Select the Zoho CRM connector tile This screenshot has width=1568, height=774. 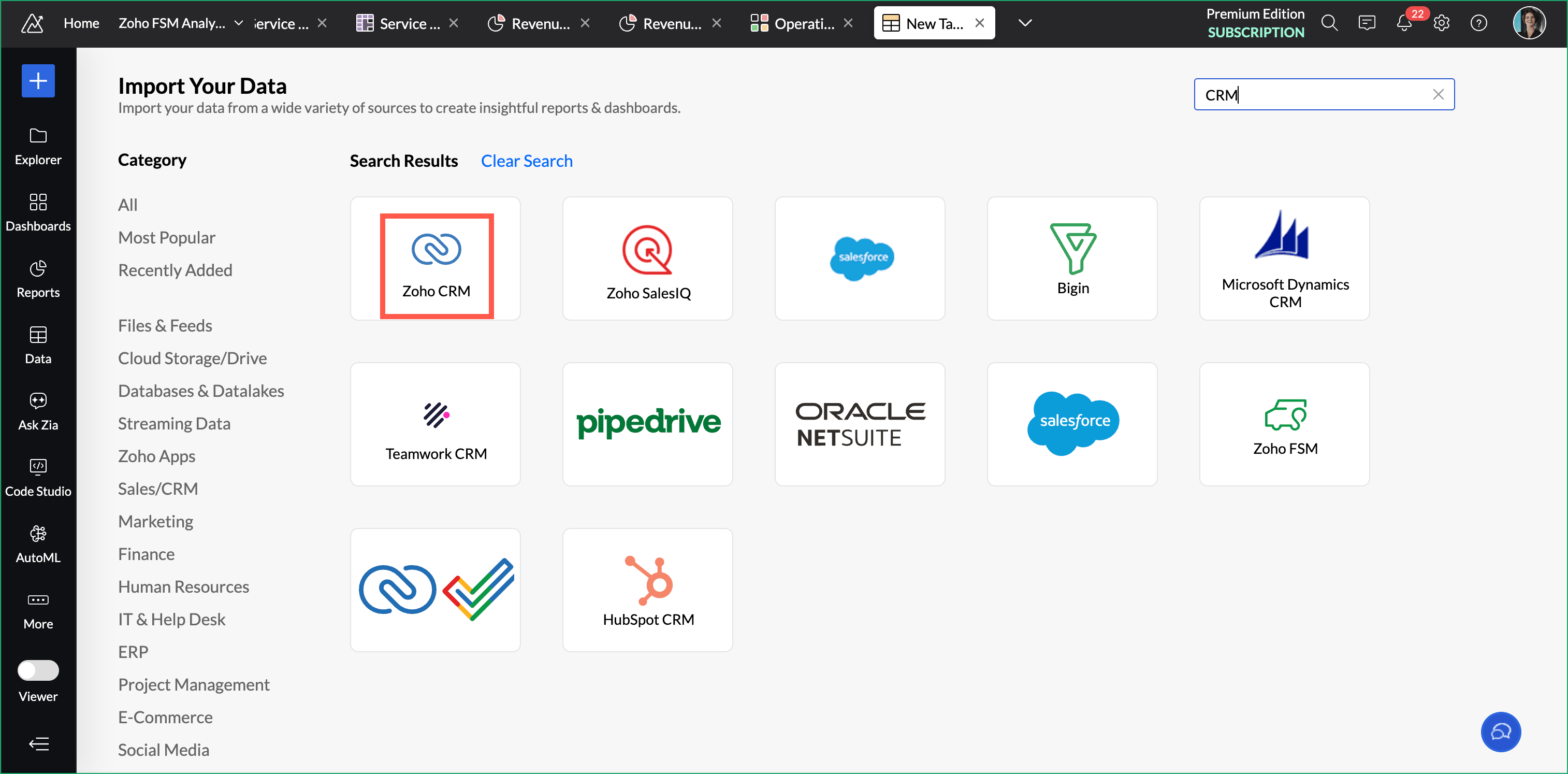tap(435, 258)
